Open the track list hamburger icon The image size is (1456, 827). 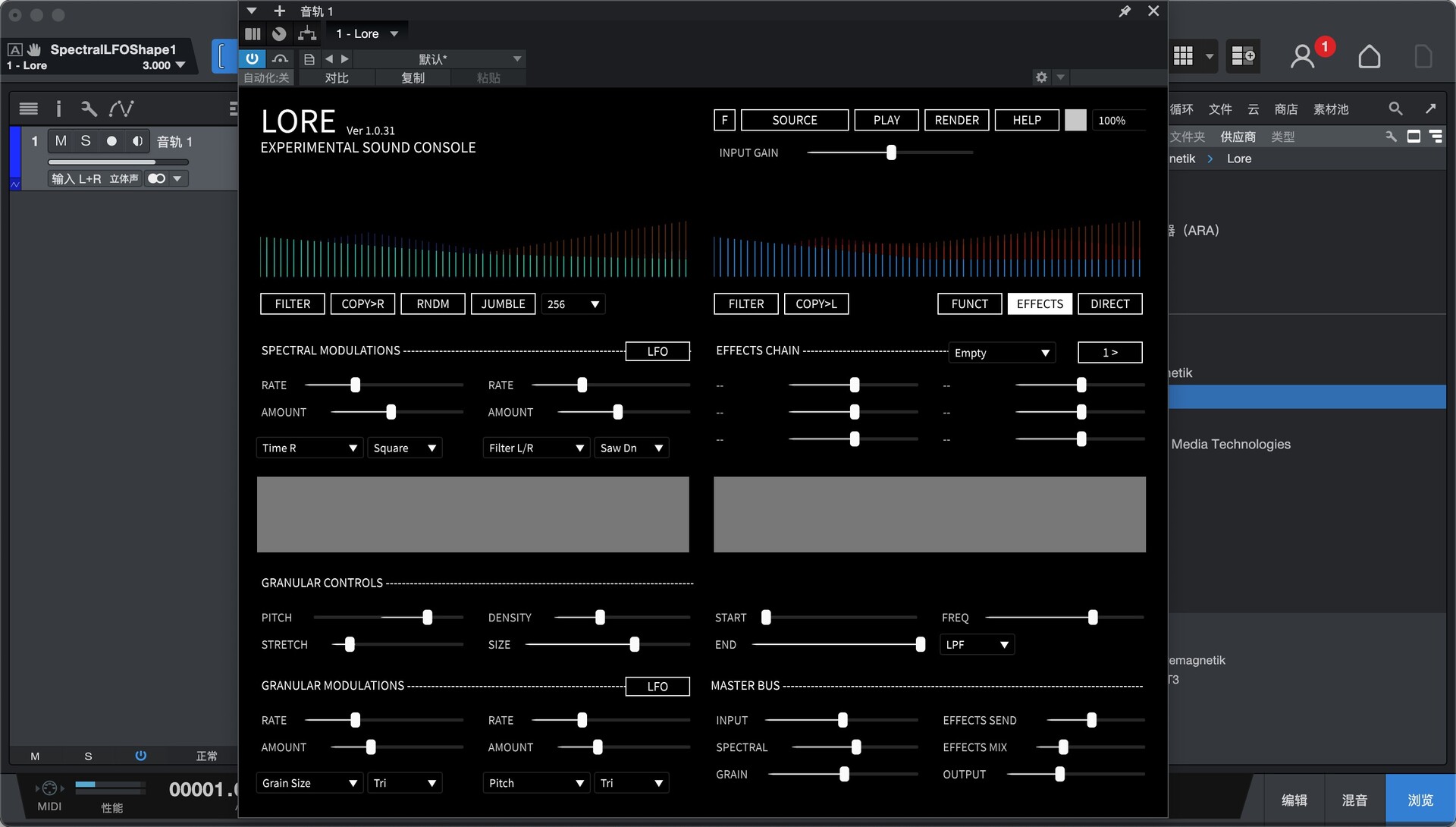coord(28,108)
